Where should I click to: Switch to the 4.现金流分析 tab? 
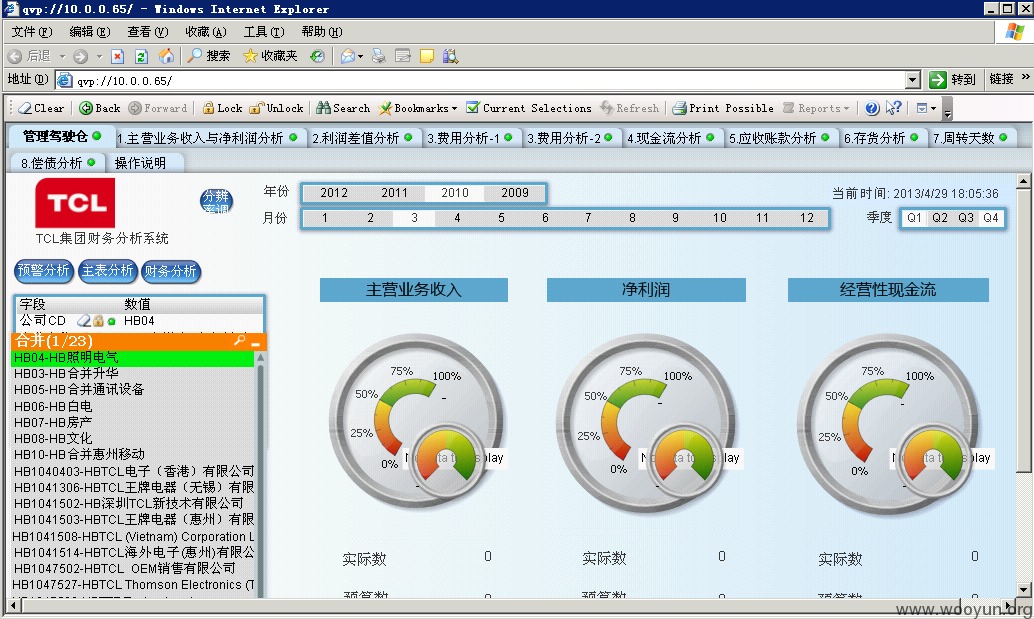pos(671,138)
